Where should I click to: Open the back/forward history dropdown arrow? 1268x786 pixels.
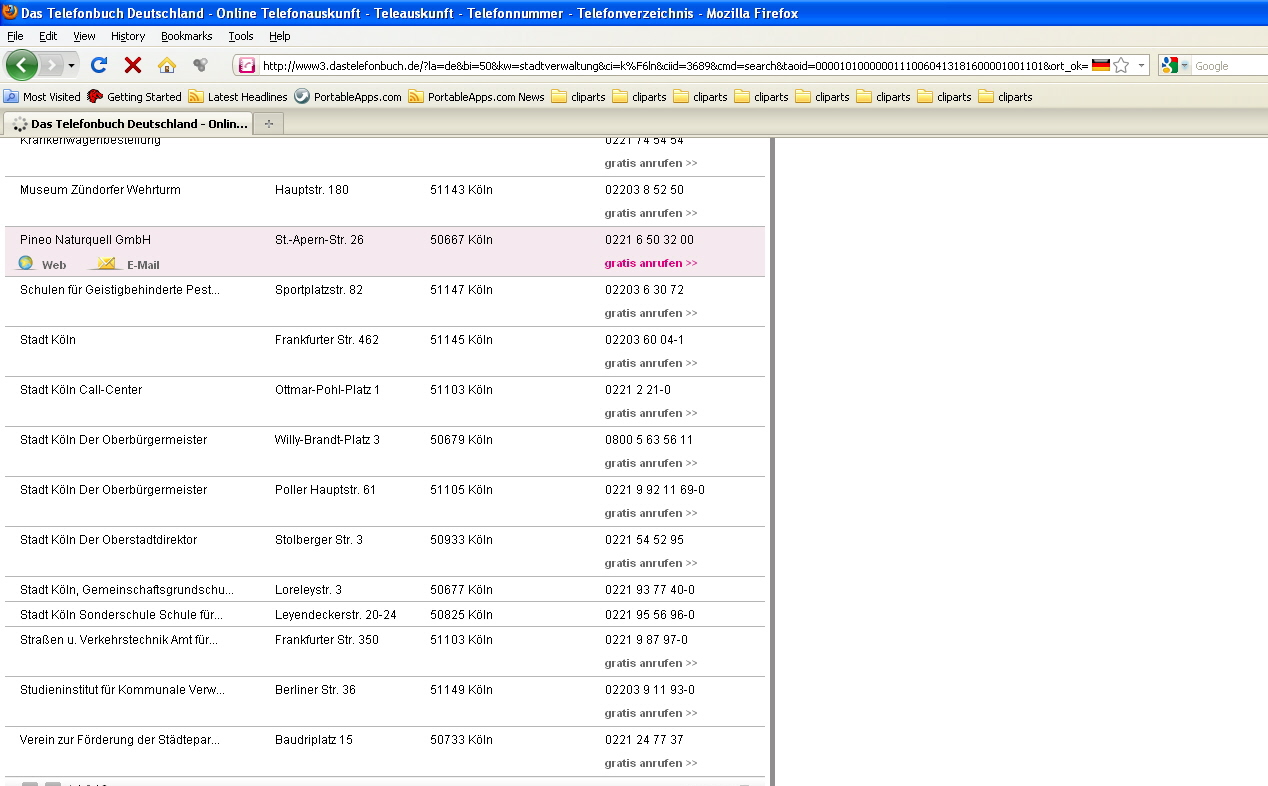[73, 65]
